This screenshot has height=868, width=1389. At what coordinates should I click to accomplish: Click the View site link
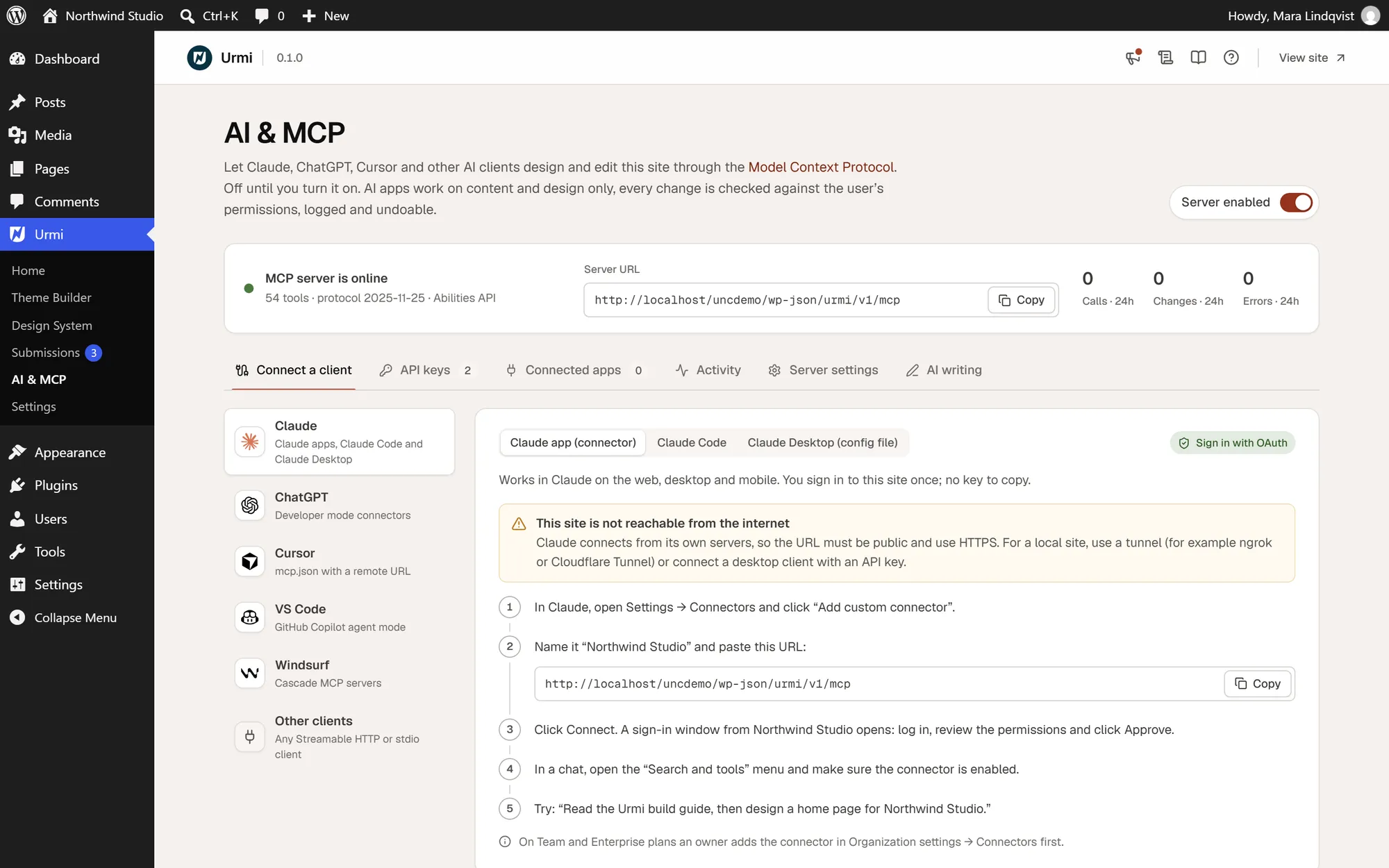point(1311,58)
